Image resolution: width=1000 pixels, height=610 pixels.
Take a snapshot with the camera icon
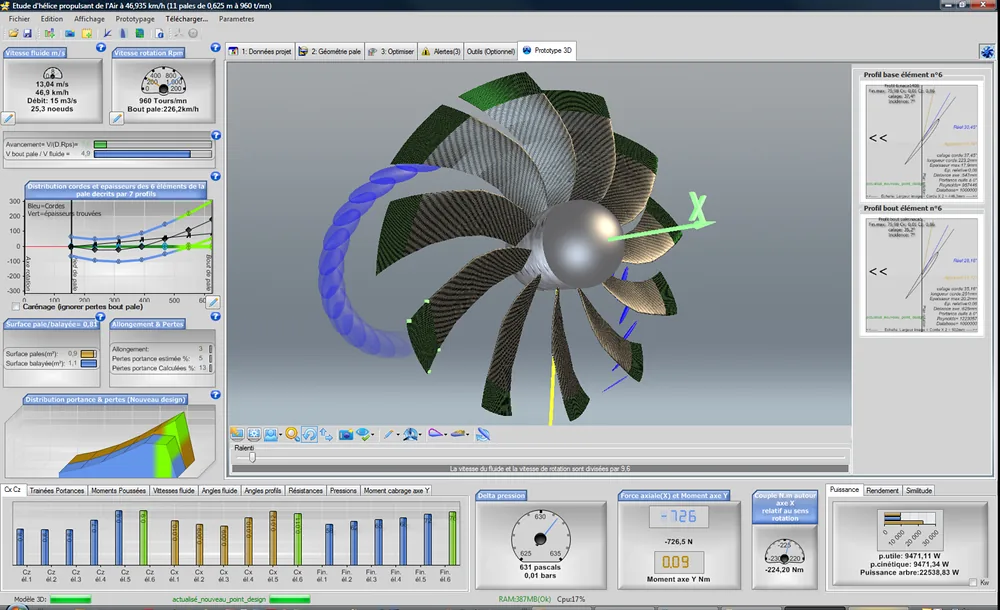click(x=346, y=435)
